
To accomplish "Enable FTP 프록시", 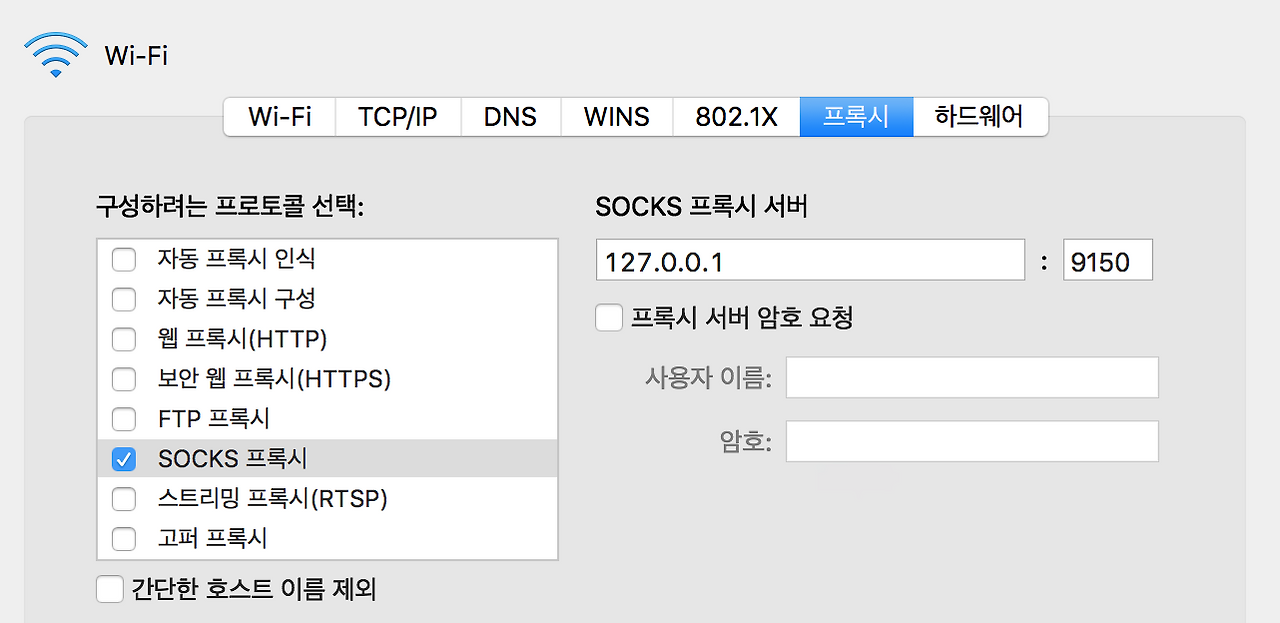I will point(124,419).
